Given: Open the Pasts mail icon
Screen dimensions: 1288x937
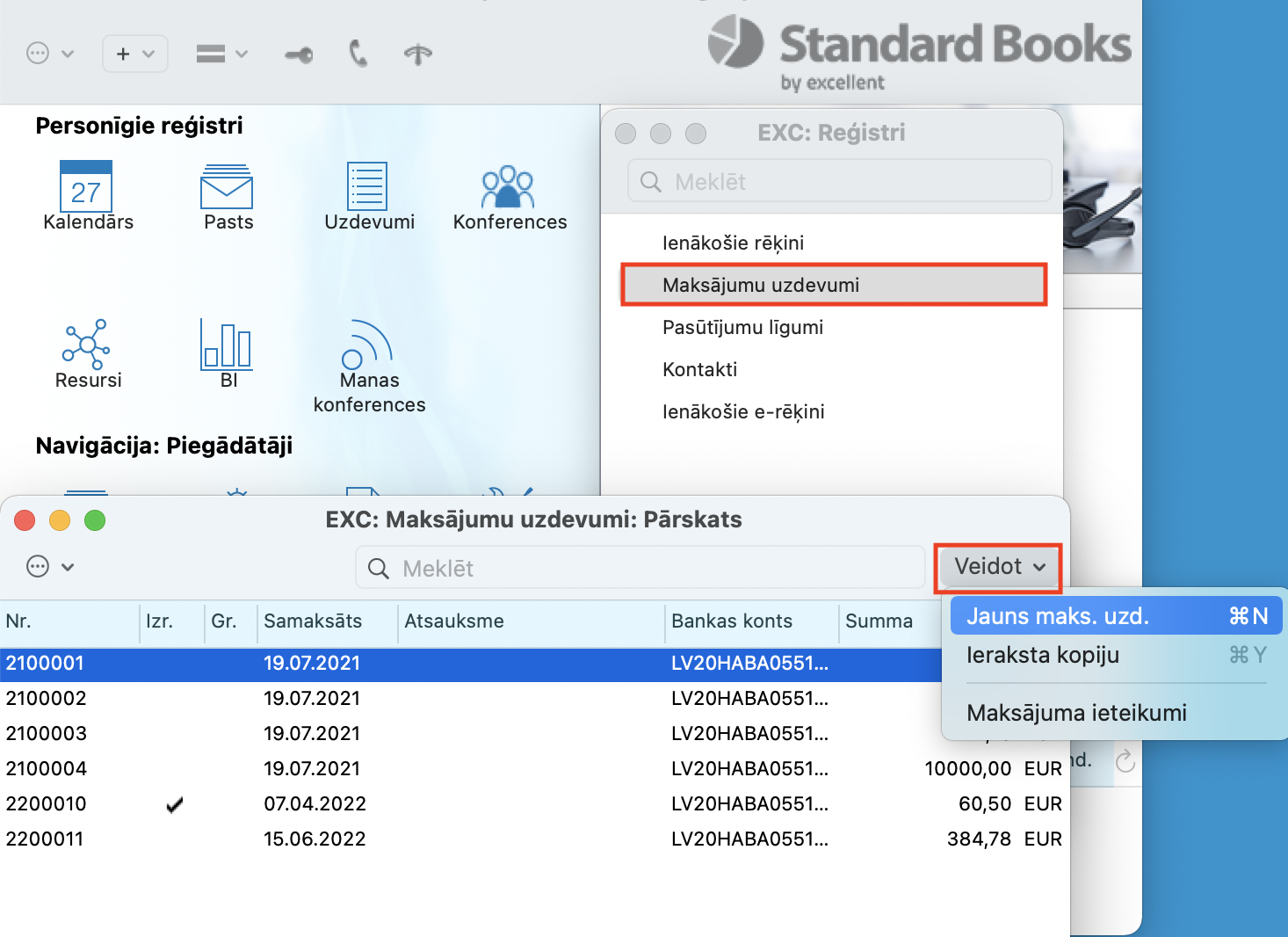Looking at the screenshot, I should click(x=227, y=186).
